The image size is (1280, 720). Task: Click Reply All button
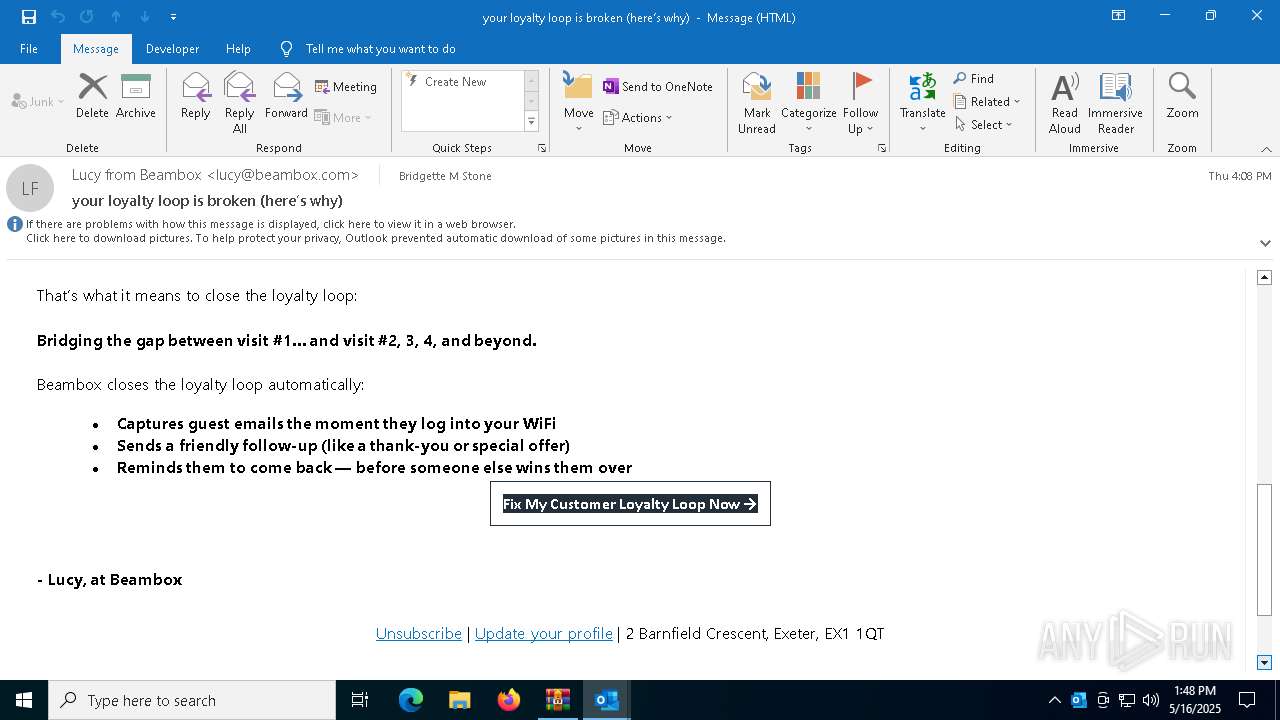239,103
